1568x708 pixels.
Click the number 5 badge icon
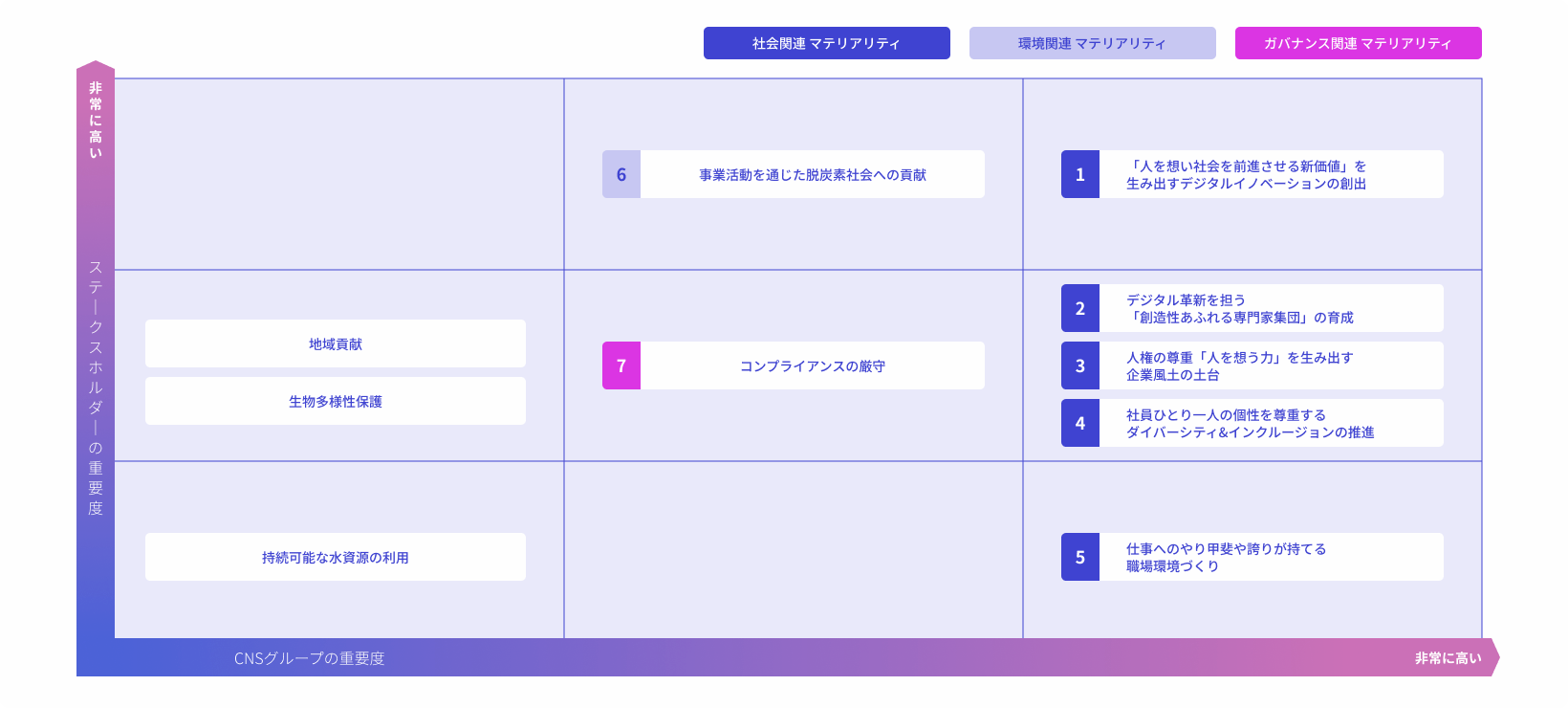pos(1080,557)
